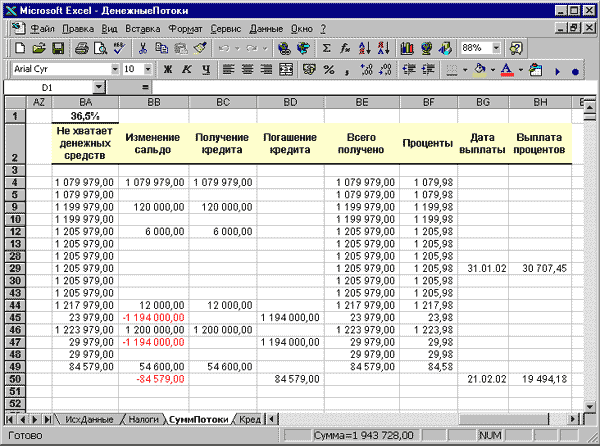Screen dimensions: 600x448
Task: Open the 88% zoom dropdown
Action: coord(496,48)
